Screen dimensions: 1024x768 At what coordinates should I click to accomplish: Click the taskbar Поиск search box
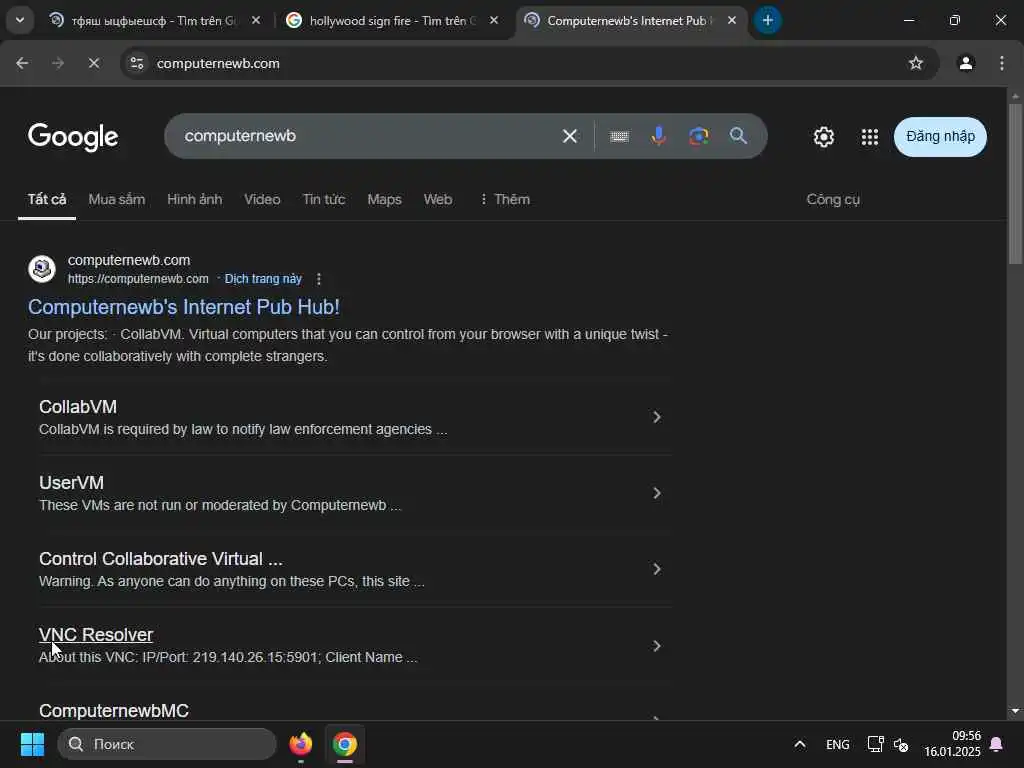tap(167, 744)
